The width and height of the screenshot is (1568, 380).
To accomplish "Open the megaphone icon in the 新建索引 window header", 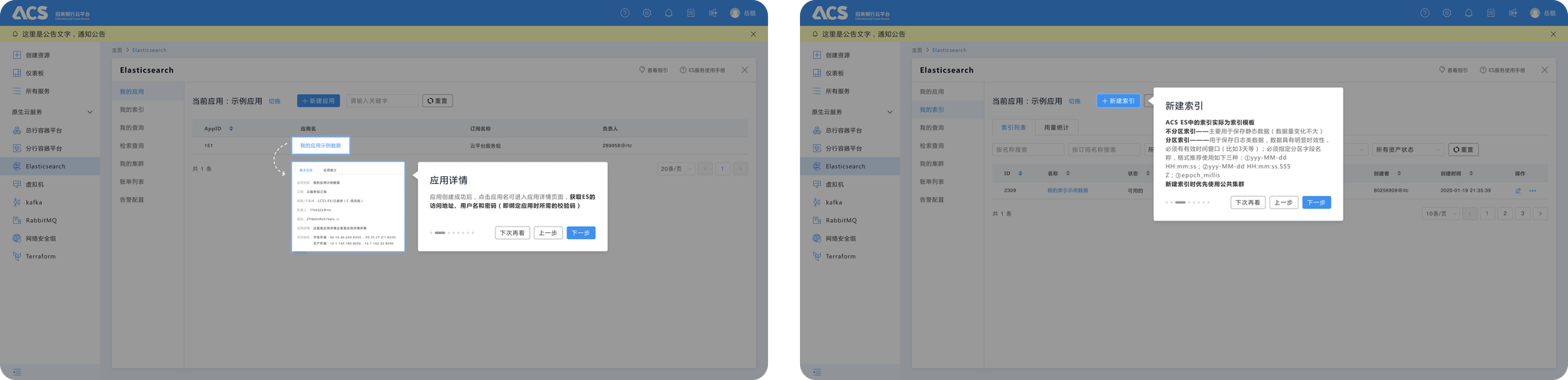I will 1513,13.
